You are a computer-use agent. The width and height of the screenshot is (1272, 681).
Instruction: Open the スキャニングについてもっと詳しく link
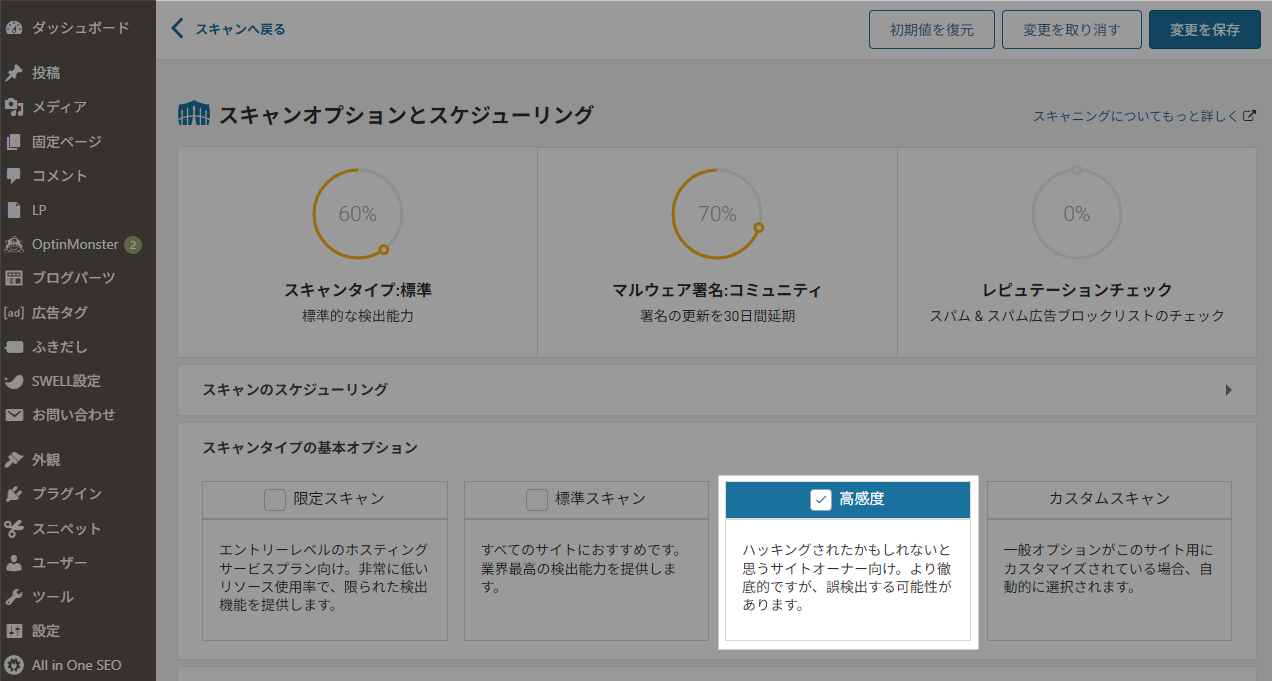pyautogui.click(x=1141, y=116)
